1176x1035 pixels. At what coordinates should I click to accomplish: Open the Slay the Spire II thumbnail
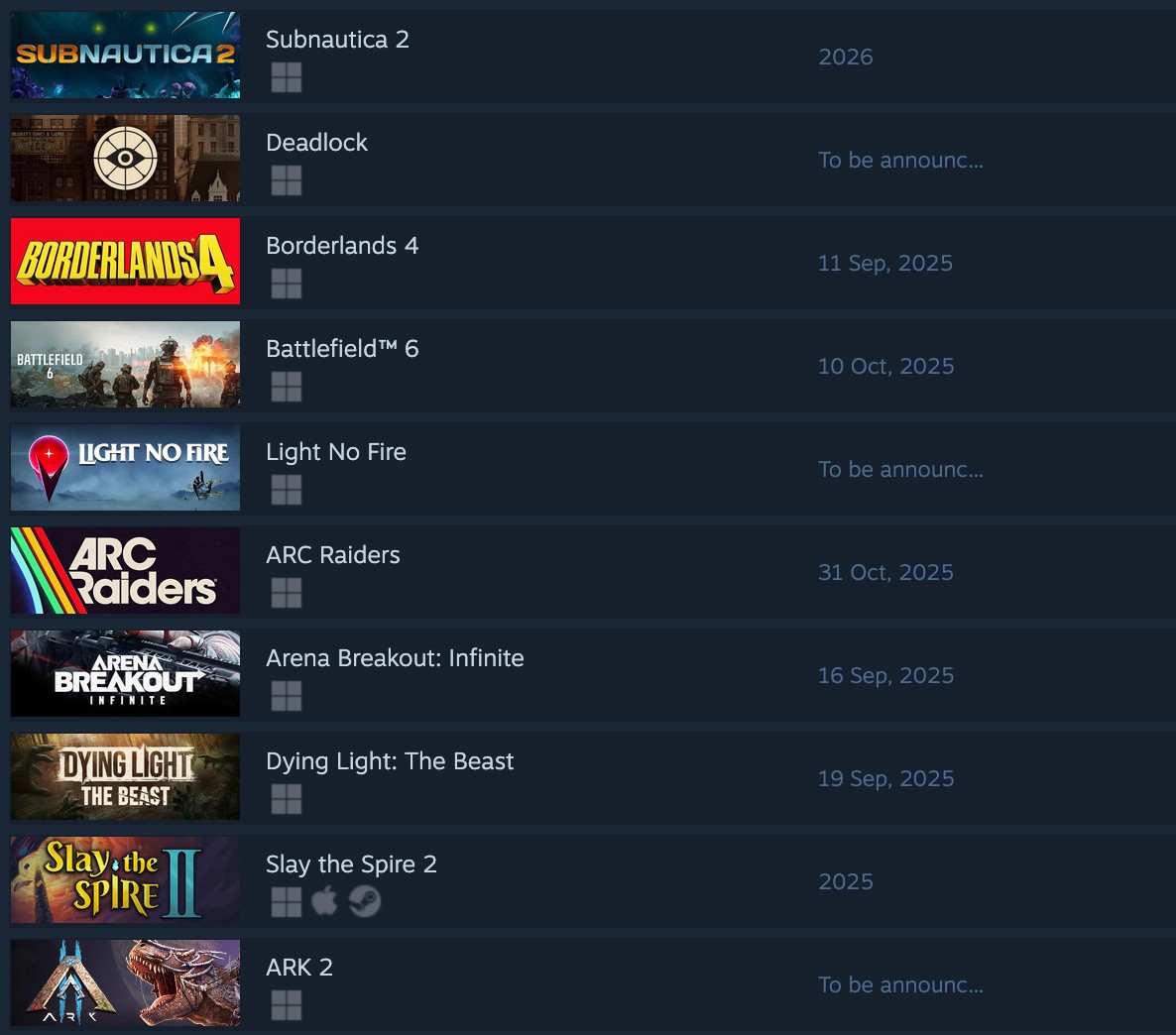125,879
